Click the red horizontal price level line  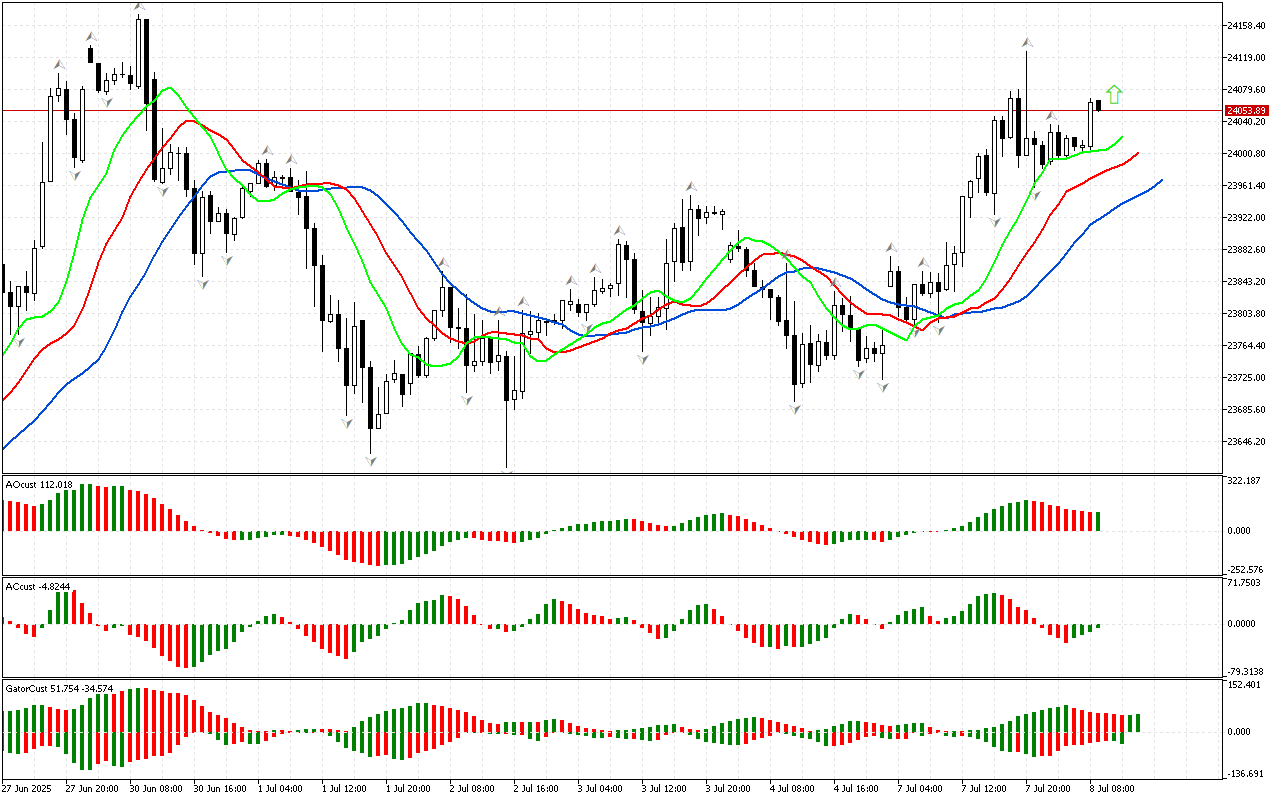(x=600, y=110)
